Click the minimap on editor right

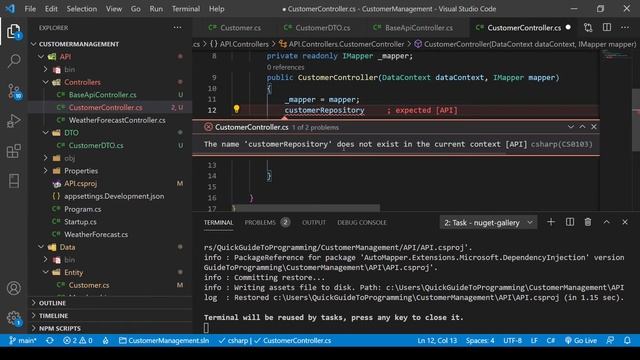point(615,54)
